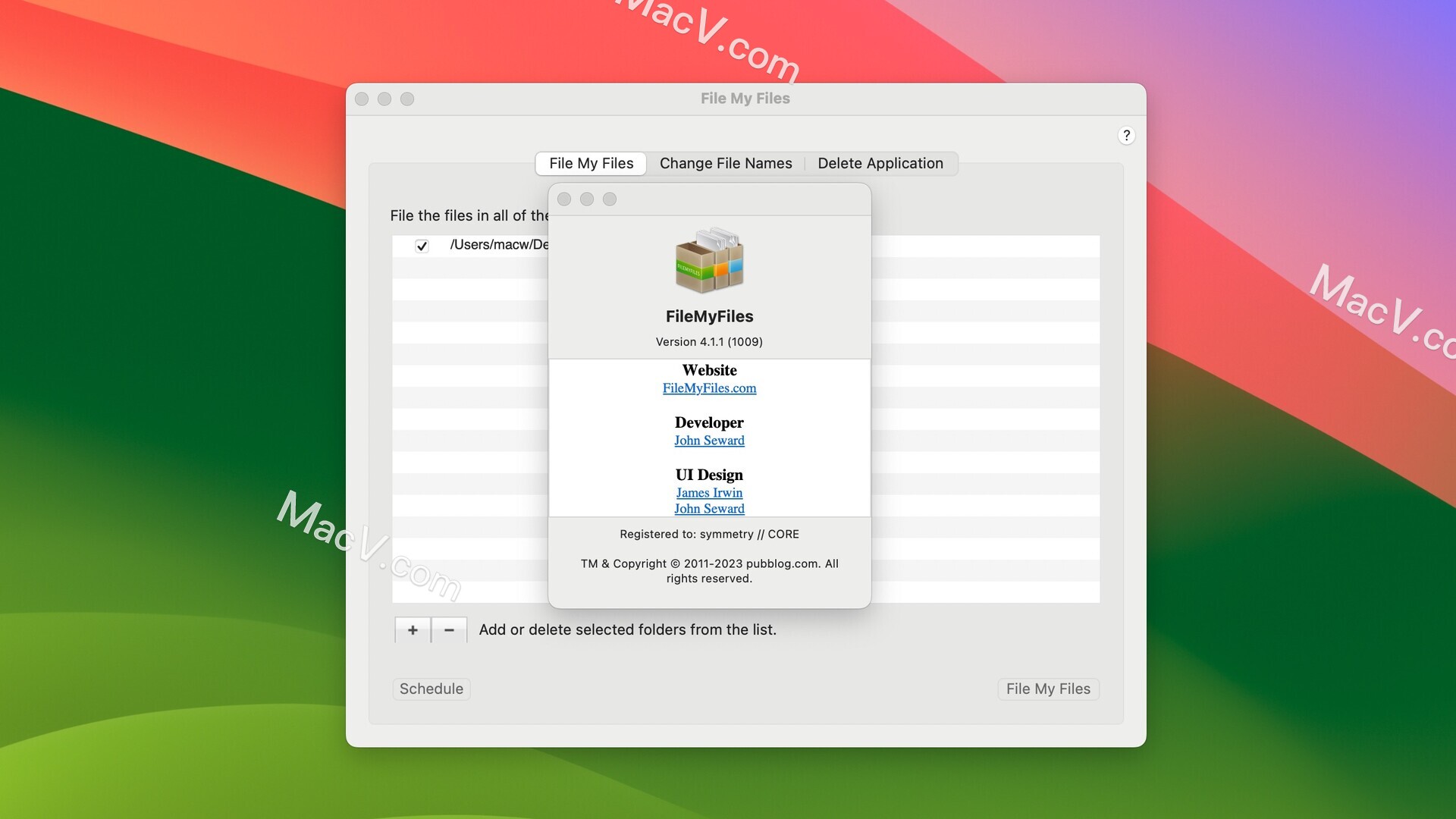The width and height of the screenshot is (1456, 819).
Task: Click the Schedule button
Action: [431, 689]
